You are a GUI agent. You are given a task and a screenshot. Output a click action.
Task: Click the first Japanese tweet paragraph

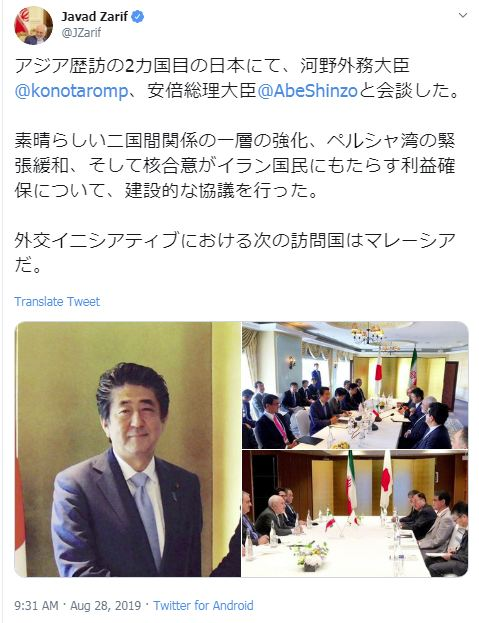coord(236,78)
